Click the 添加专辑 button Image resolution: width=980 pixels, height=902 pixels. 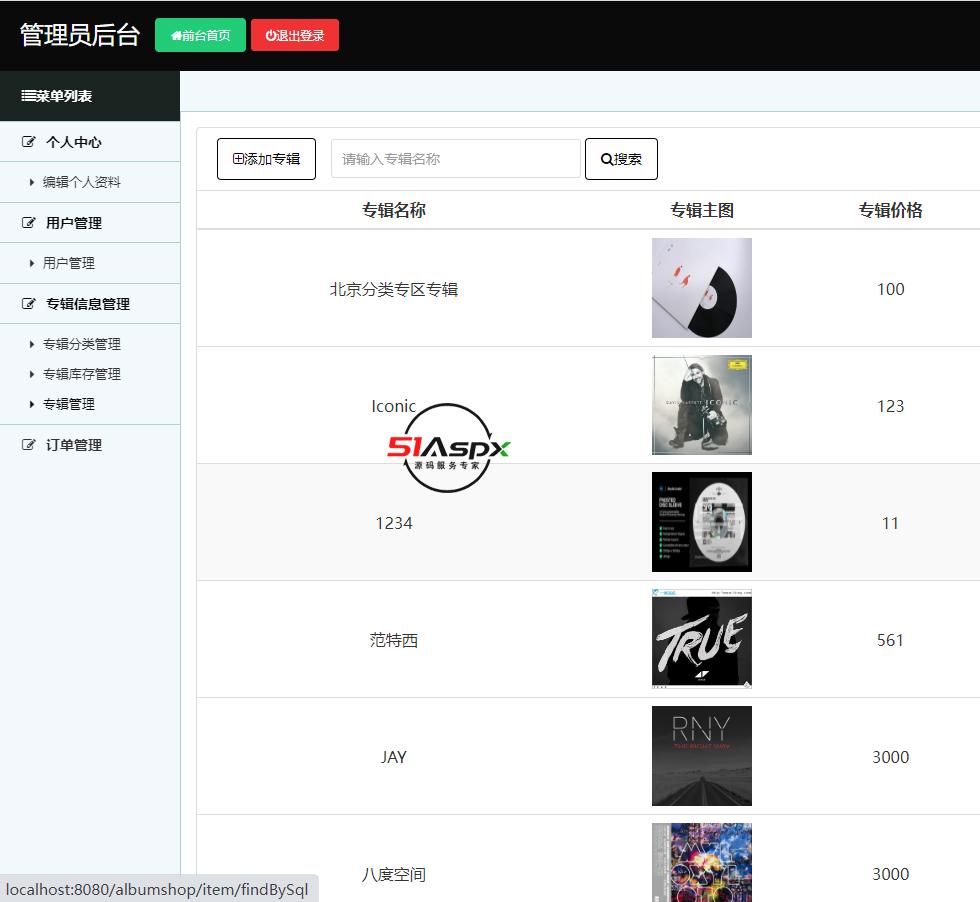266,159
